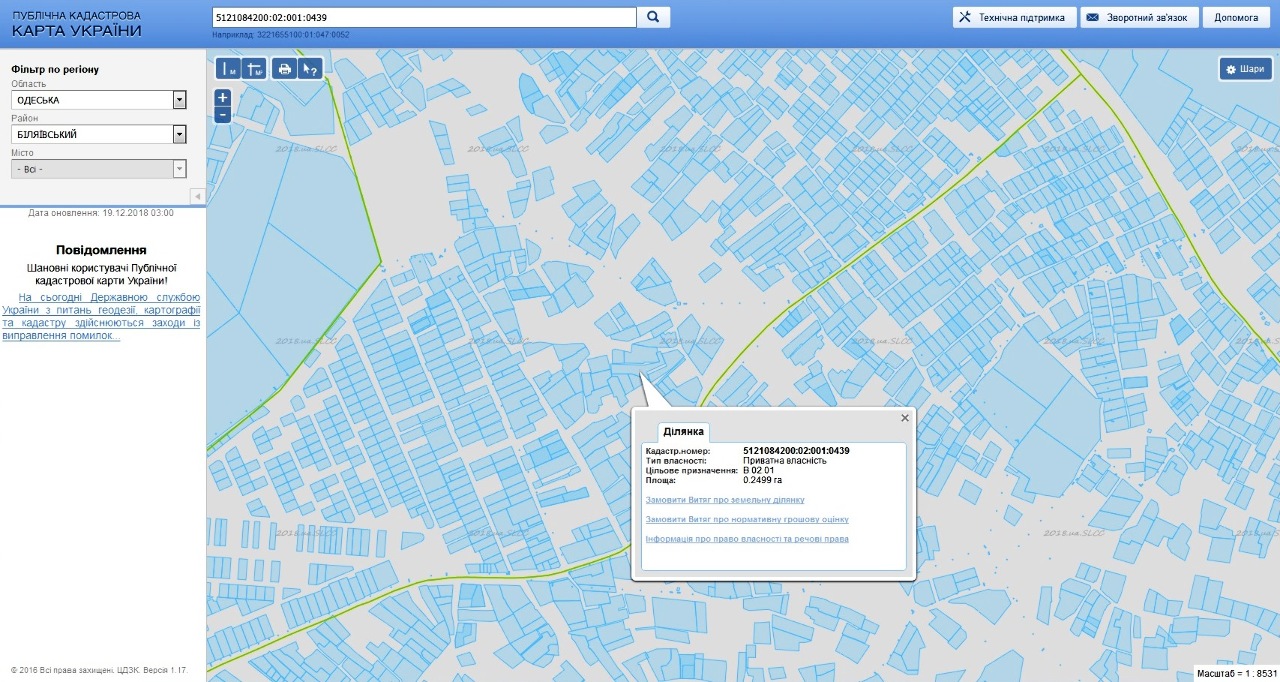Click the area value 0.2499 га

tap(763, 480)
